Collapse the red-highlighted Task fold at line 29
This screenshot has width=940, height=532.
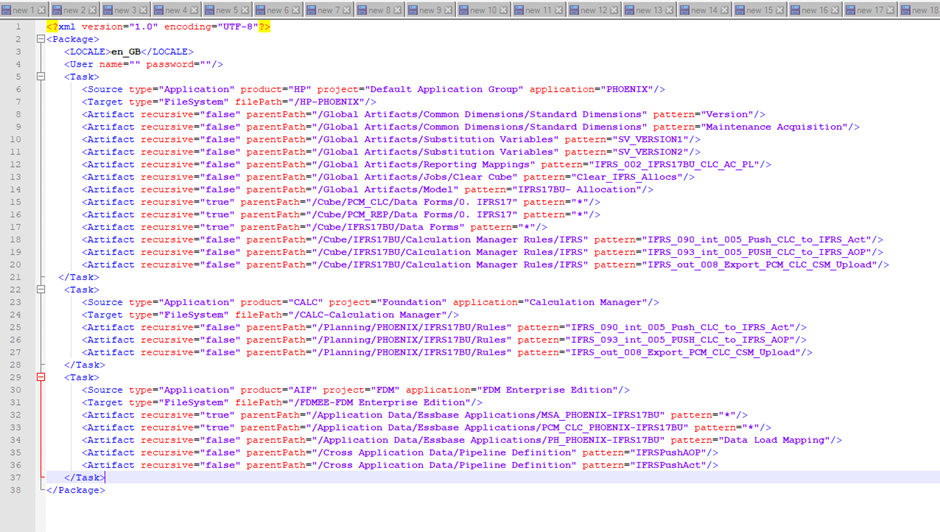click(41, 378)
